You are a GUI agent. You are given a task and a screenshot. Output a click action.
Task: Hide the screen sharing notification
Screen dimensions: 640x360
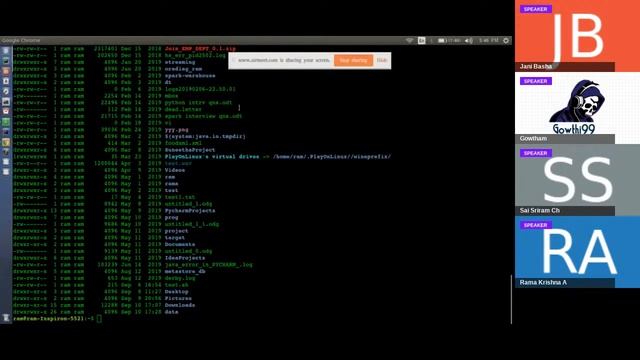click(382, 60)
